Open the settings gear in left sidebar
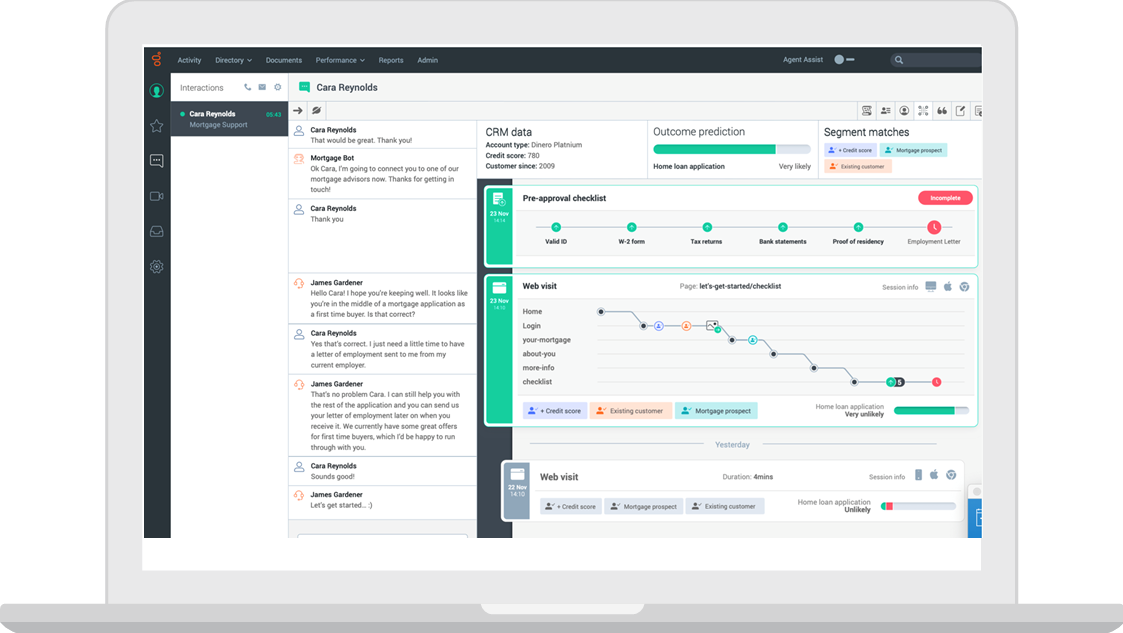Viewport: 1123px width, 633px height. click(x=156, y=267)
